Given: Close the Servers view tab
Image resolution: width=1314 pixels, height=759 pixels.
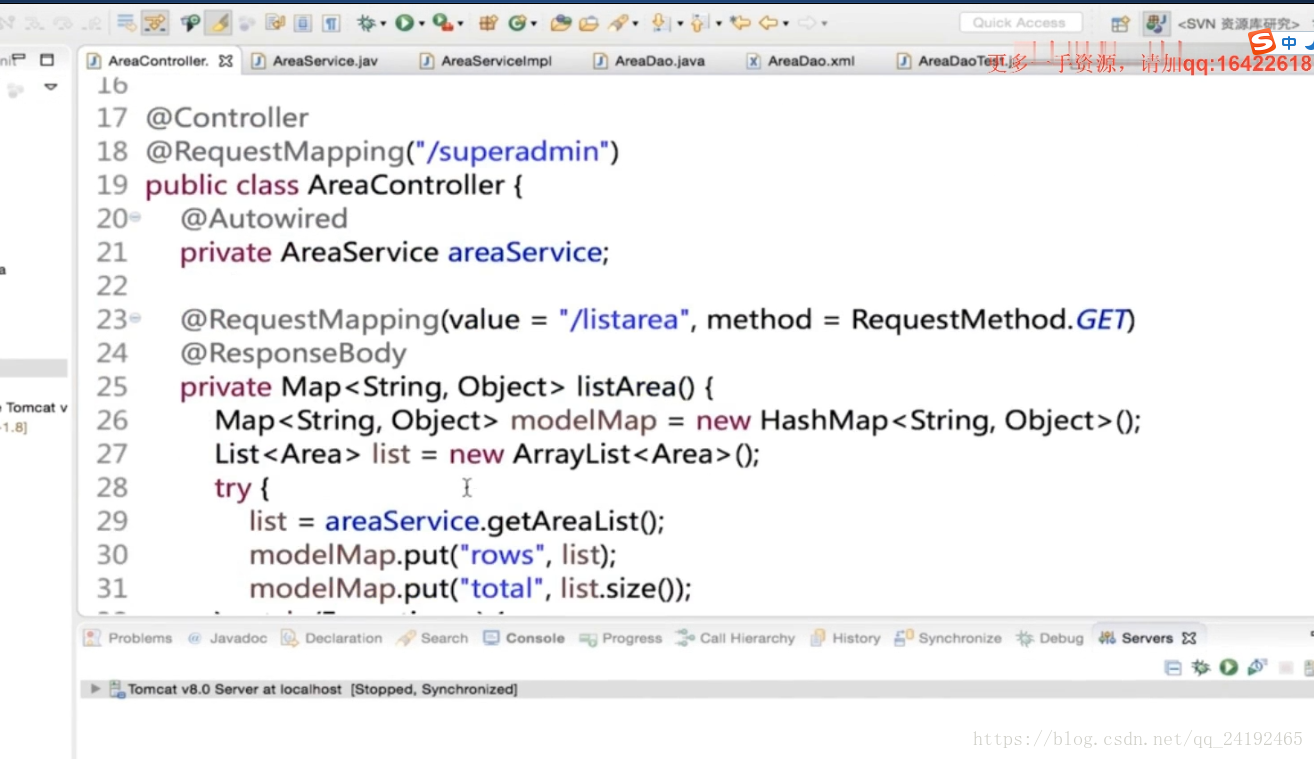Looking at the screenshot, I should coord(1189,638).
